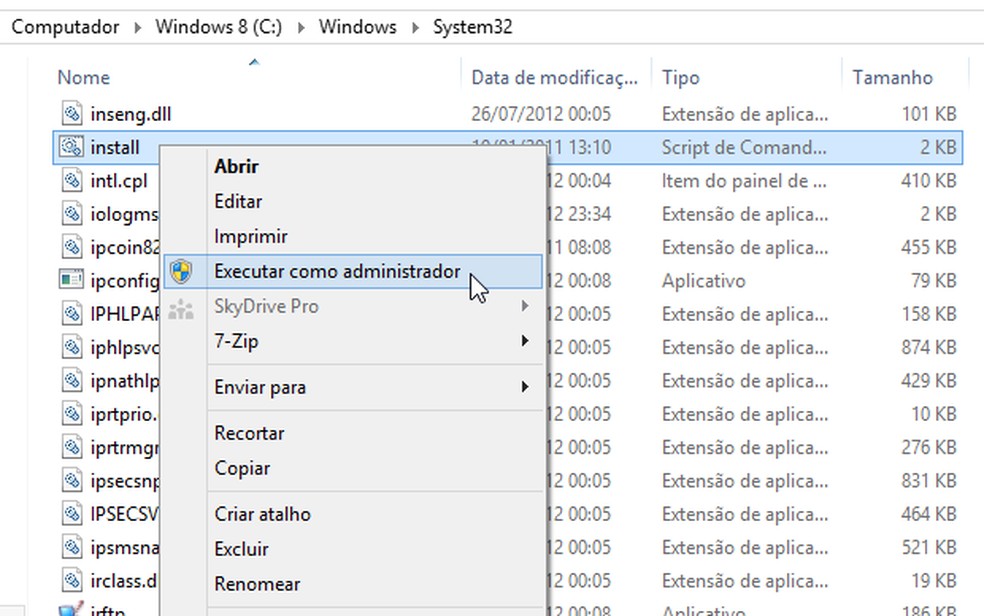Click the 831 KB size cell
This screenshot has height=616, width=984.
pyautogui.click(x=929, y=481)
